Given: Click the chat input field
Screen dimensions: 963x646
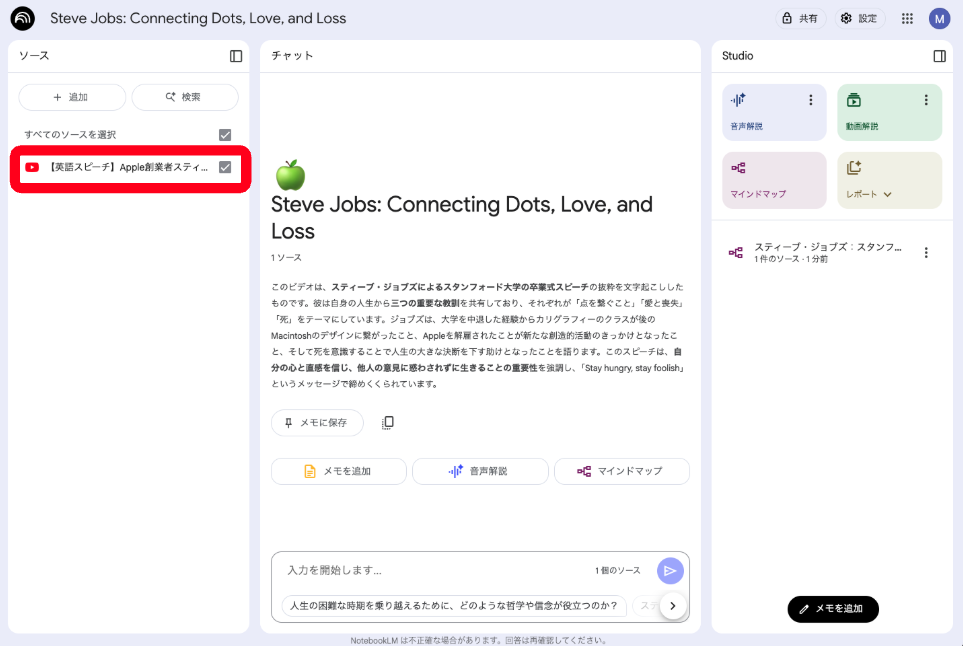Looking at the screenshot, I should (436, 570).
